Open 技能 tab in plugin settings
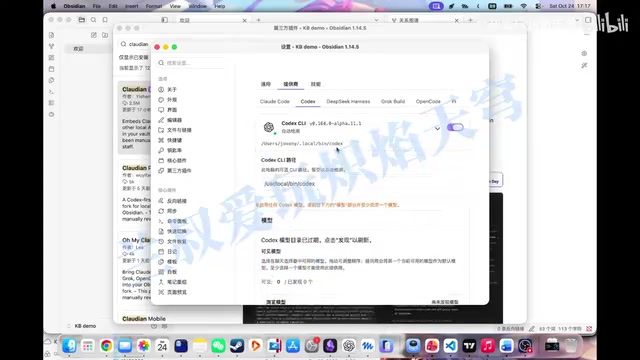This screenshot has width=640, height=360. (316, 84)
